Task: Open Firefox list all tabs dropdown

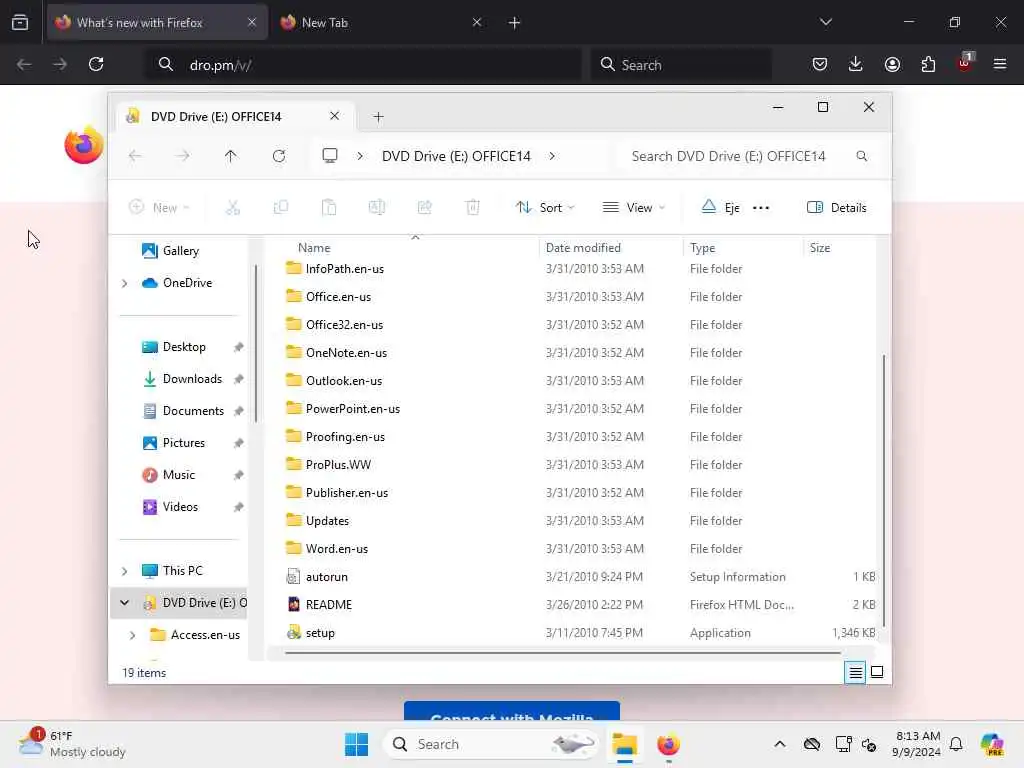Action: pos(825,22)
